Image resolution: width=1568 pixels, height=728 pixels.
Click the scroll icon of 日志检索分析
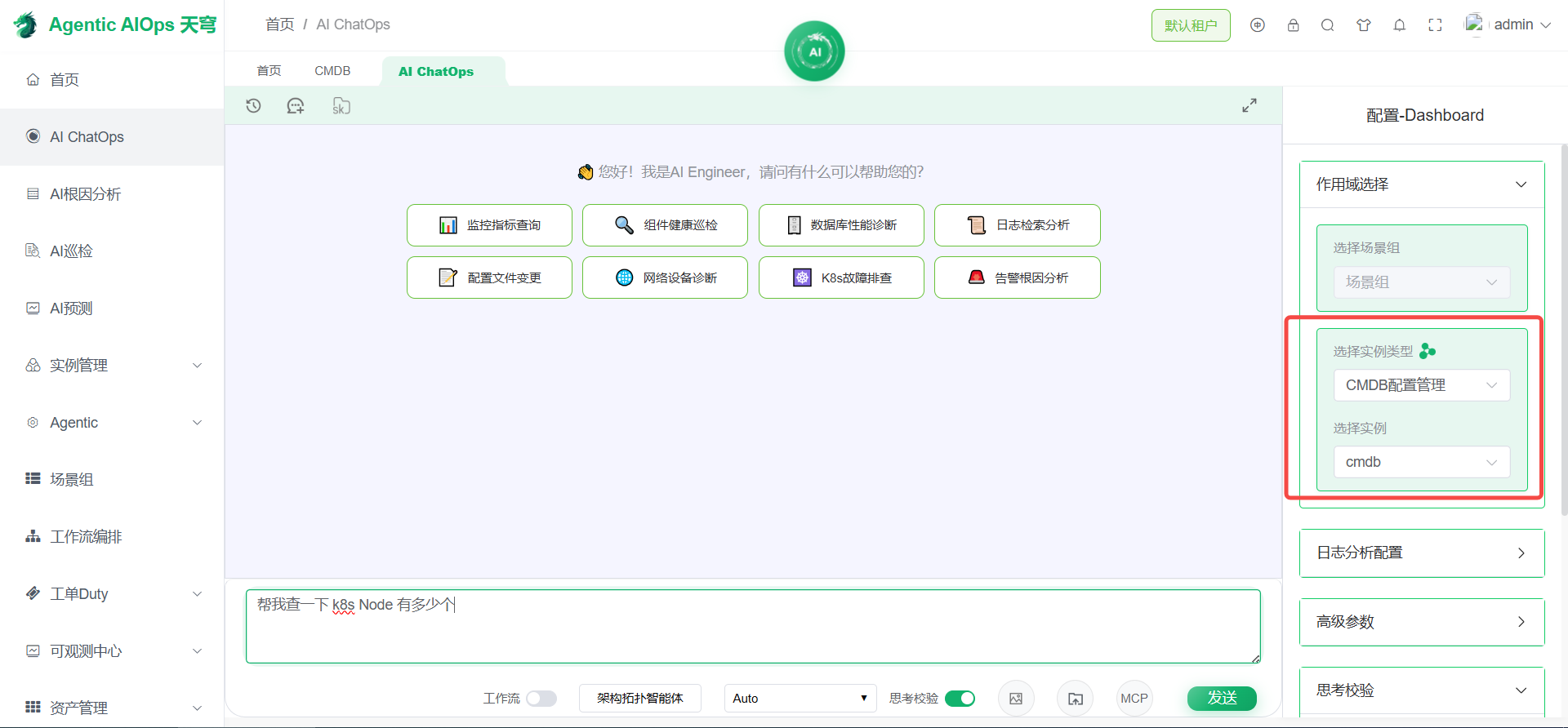pos(977,225)
